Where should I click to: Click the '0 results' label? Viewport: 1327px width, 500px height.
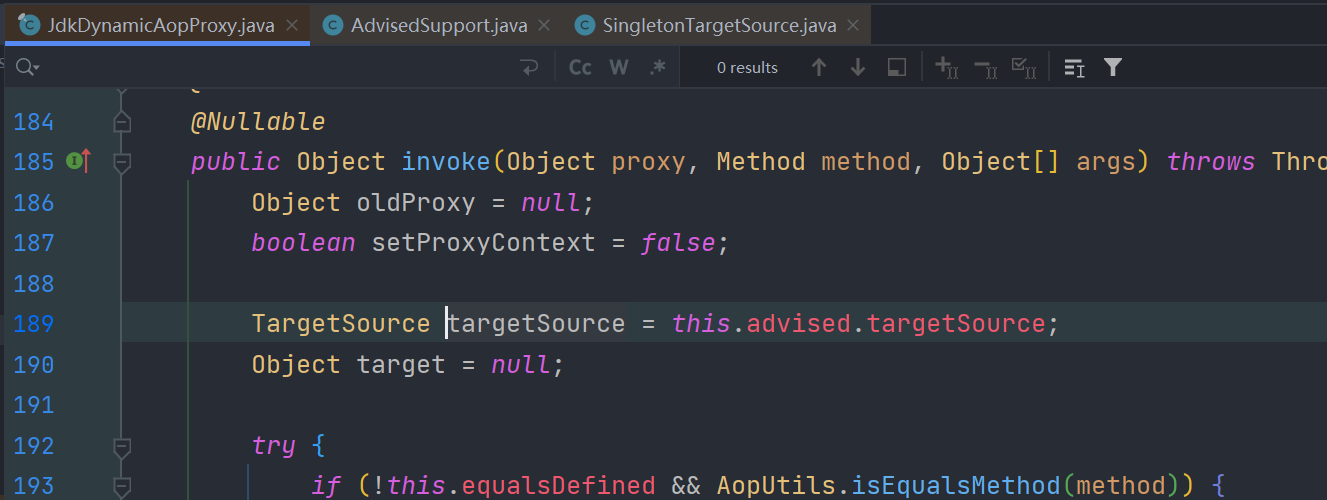tap(747, 68)
